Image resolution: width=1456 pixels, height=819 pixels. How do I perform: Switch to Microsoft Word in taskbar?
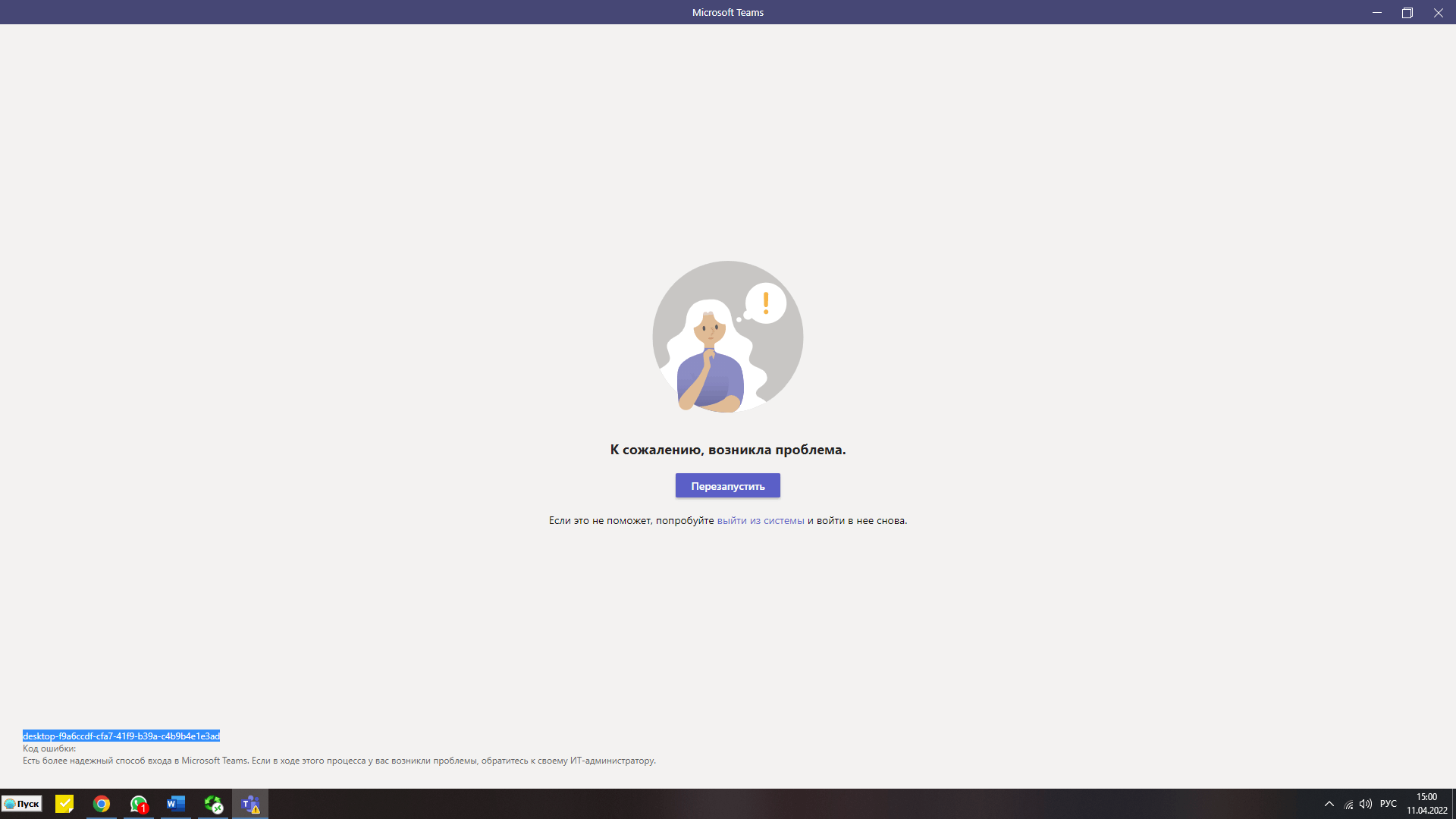pos(176,804)
